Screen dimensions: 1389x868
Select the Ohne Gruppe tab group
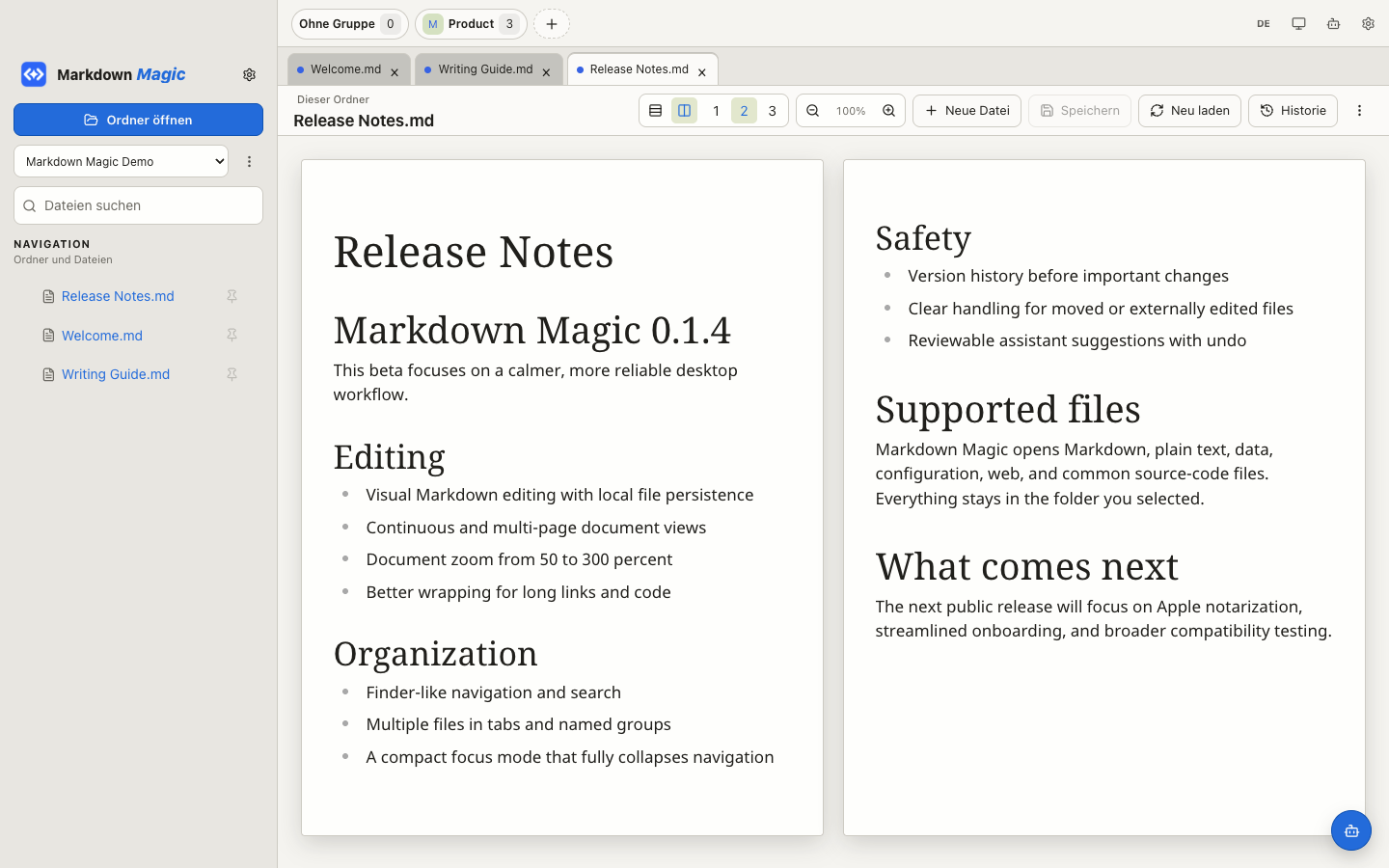(349, 24)
